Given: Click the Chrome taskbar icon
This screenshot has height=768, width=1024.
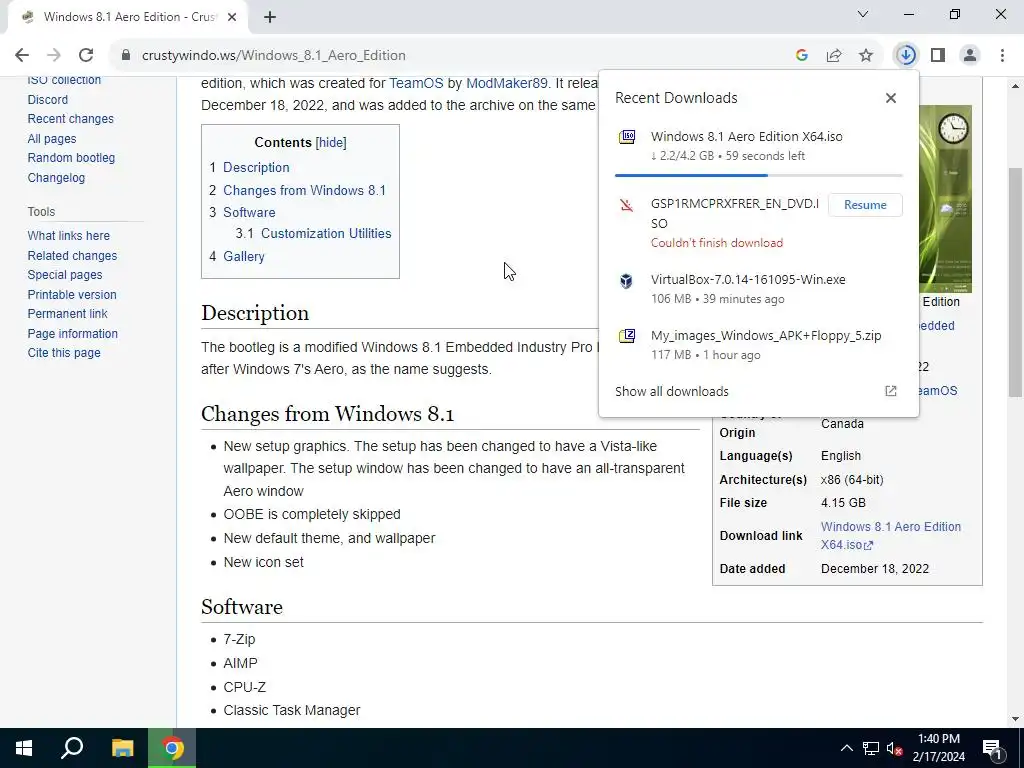Looking at the screenshot, I should [x=172, y=748].
